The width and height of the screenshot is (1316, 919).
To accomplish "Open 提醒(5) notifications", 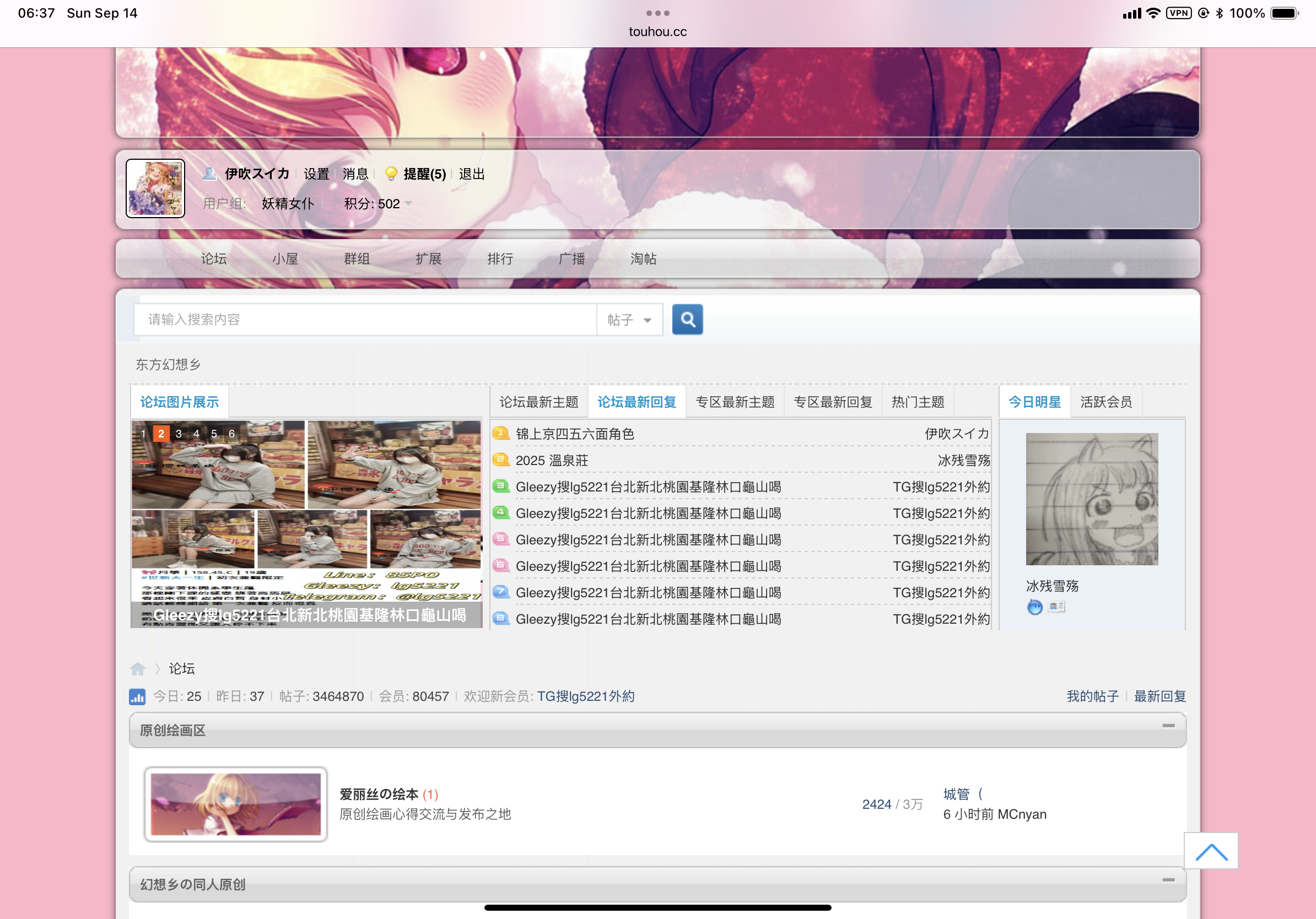I will click(425, 174).
